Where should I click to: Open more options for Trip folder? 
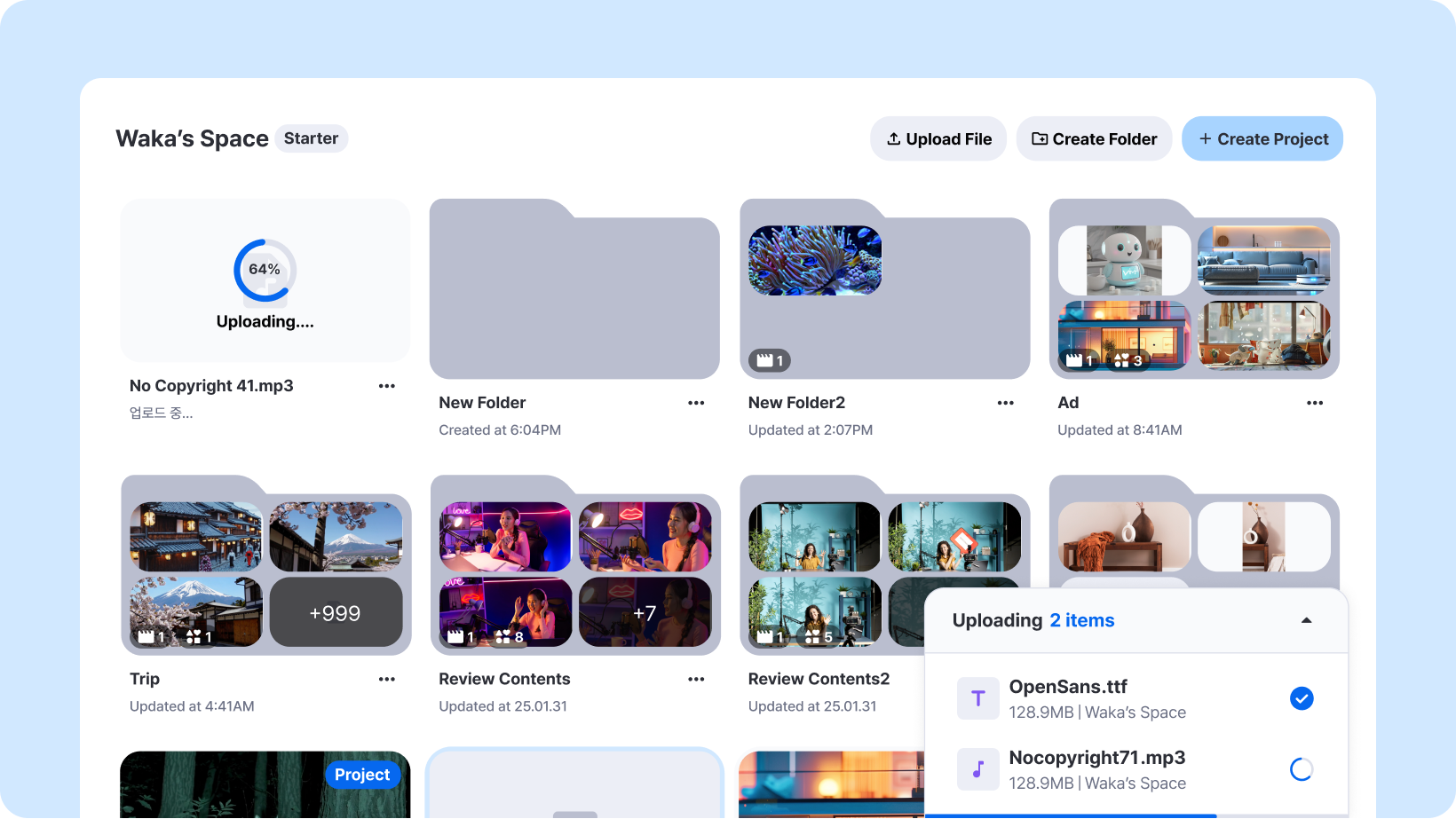click(x=386, y=680)
